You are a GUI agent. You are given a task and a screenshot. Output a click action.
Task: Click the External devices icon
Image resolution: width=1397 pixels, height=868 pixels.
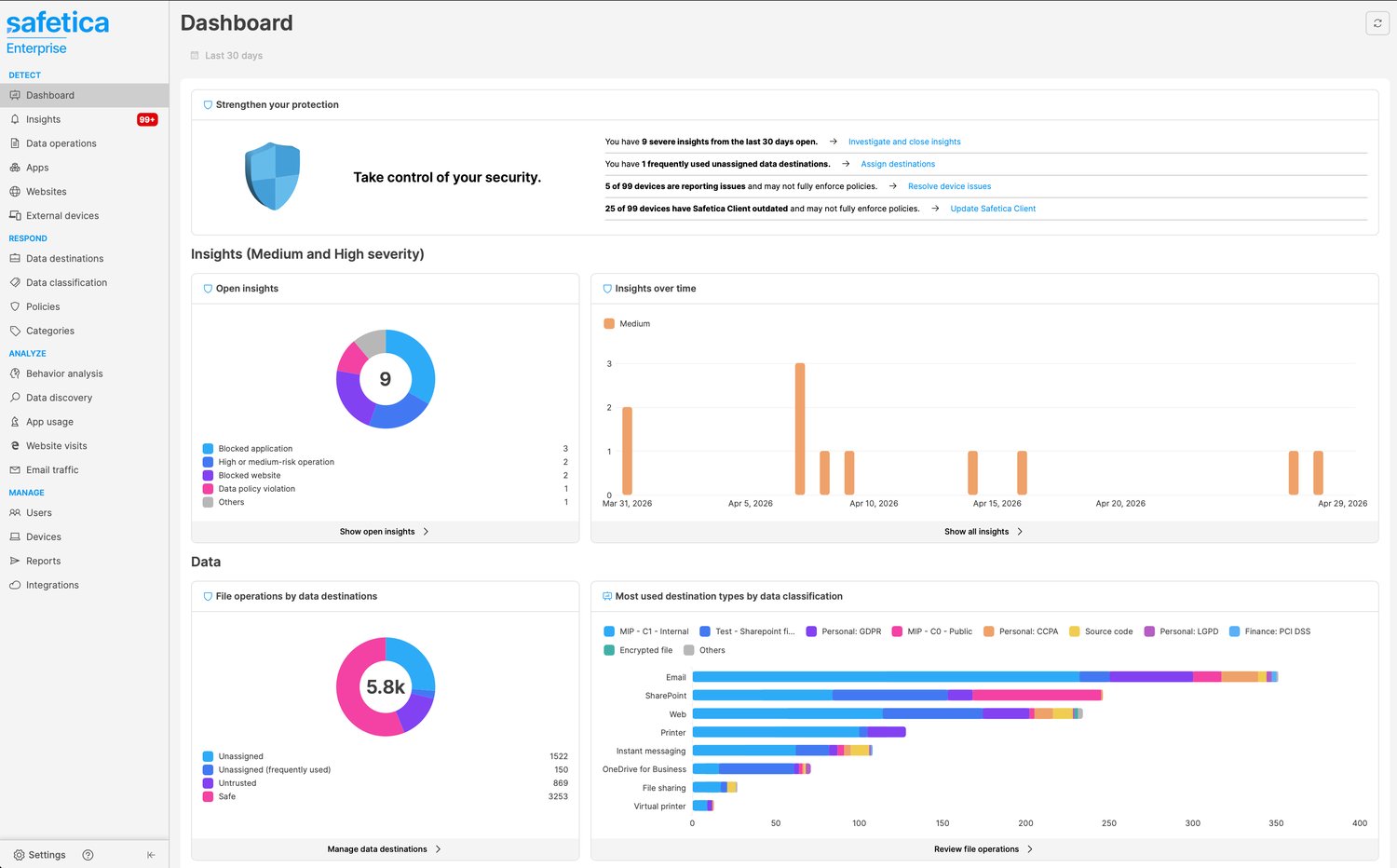(x=15, y=215)
